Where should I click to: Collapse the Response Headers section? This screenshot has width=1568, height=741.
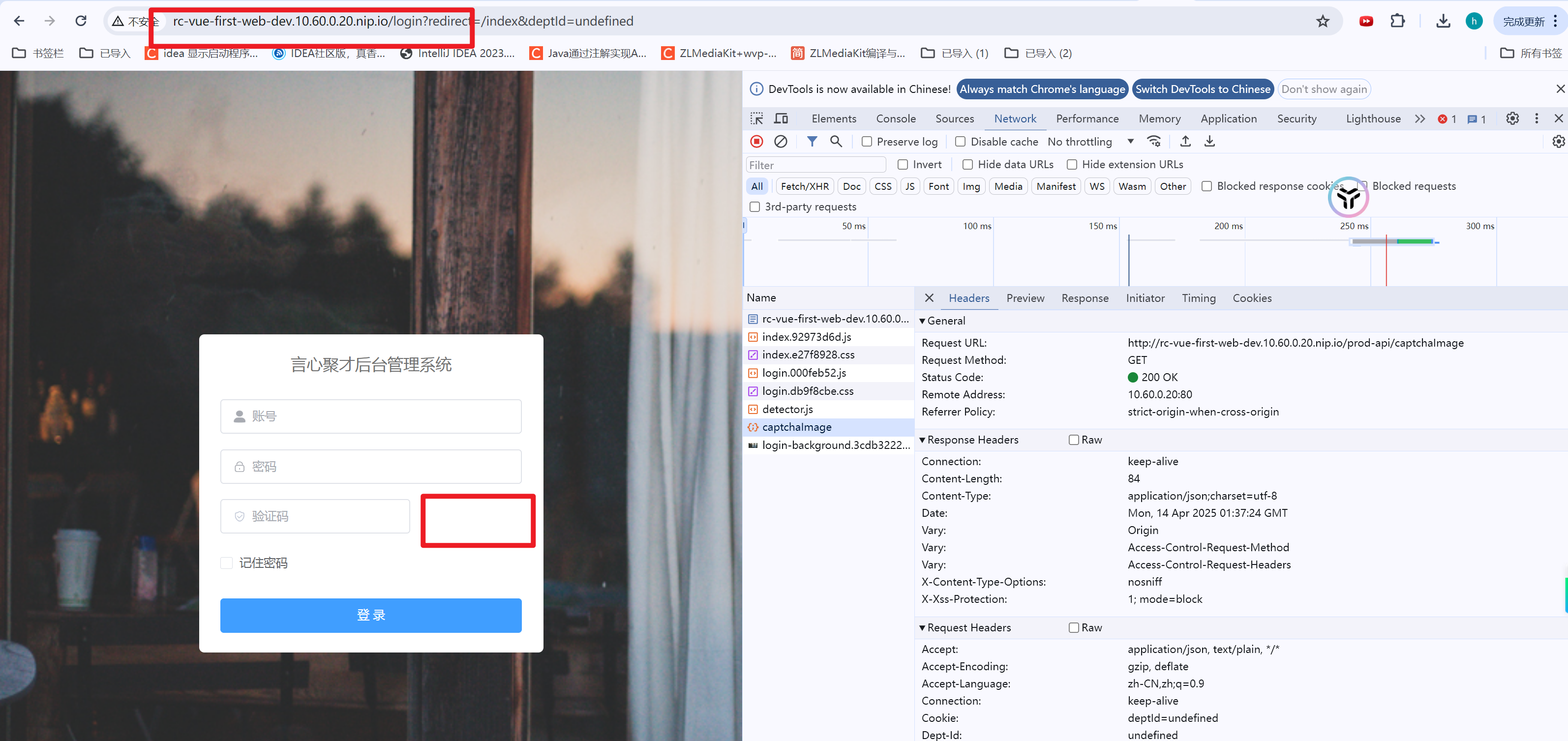[x=972, y=439]
